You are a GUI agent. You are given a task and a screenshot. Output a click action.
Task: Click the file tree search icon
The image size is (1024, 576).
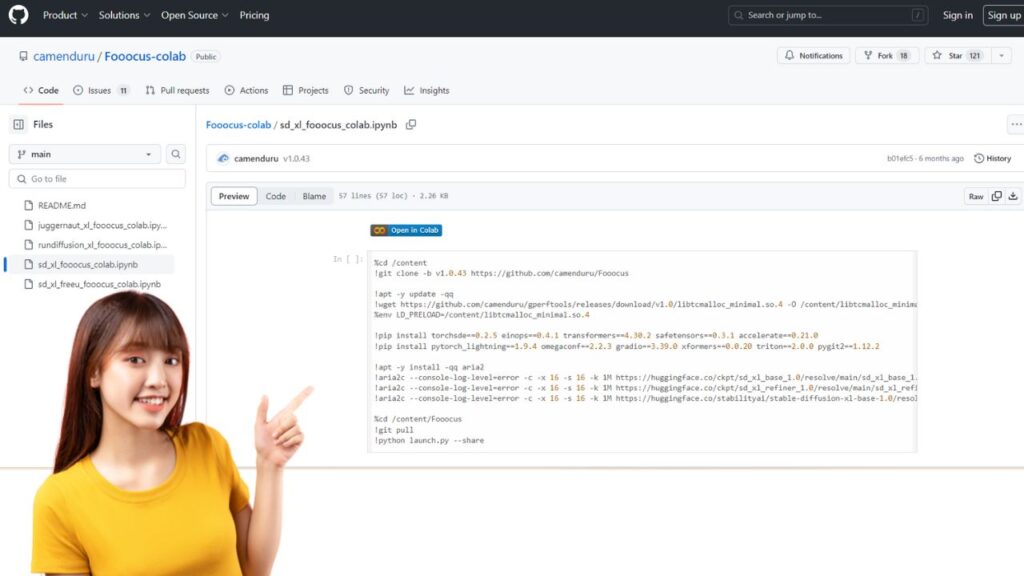(x=176, y=154)
